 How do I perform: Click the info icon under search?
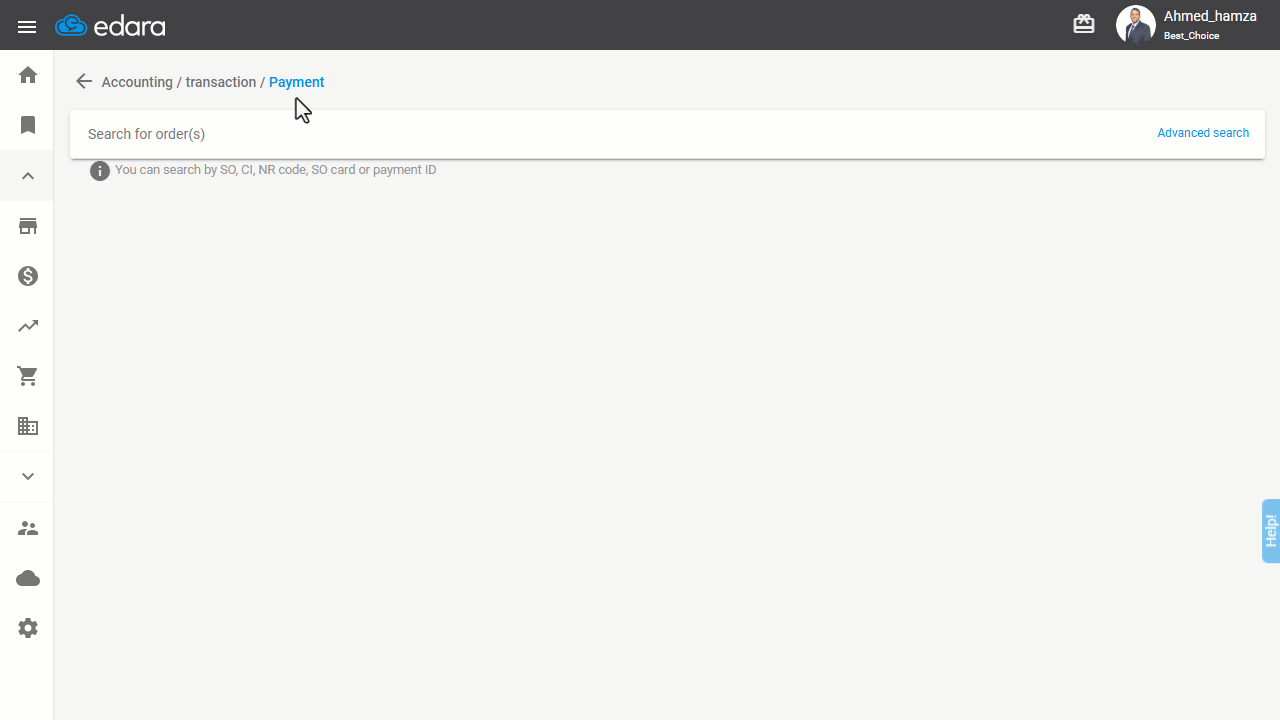coord(100,171)
